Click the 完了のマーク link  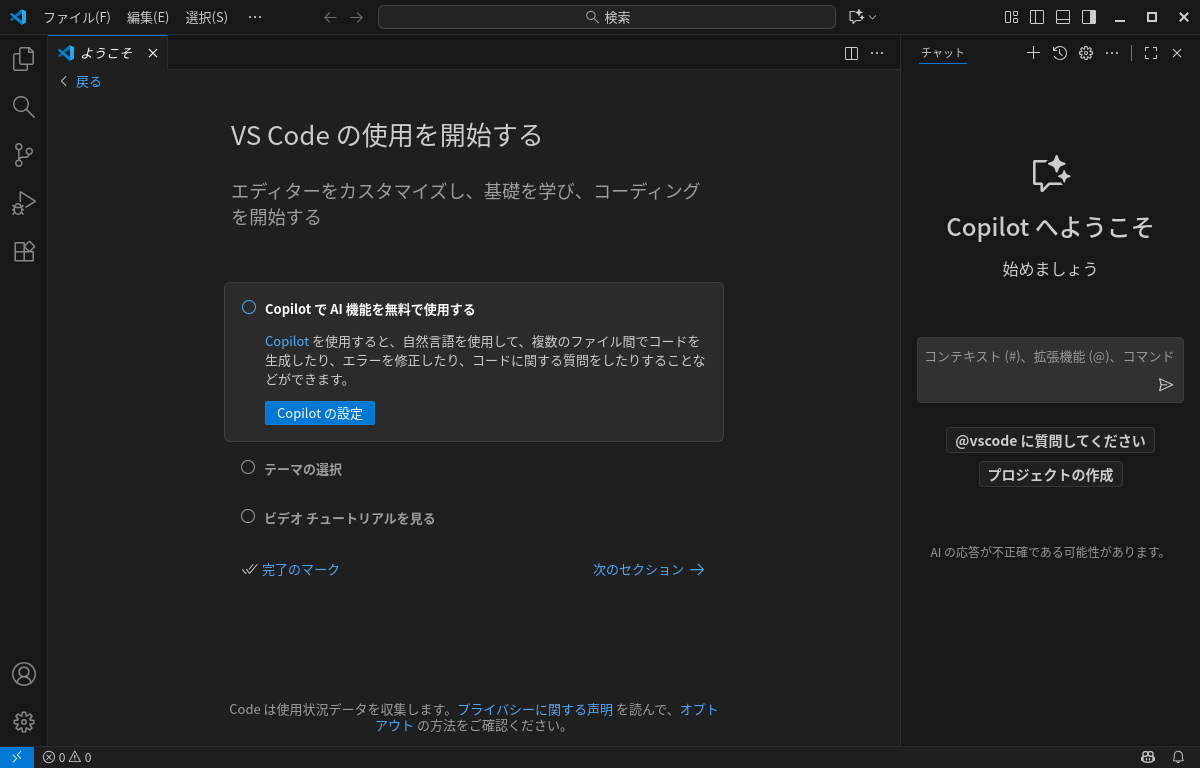coord(291,569)
